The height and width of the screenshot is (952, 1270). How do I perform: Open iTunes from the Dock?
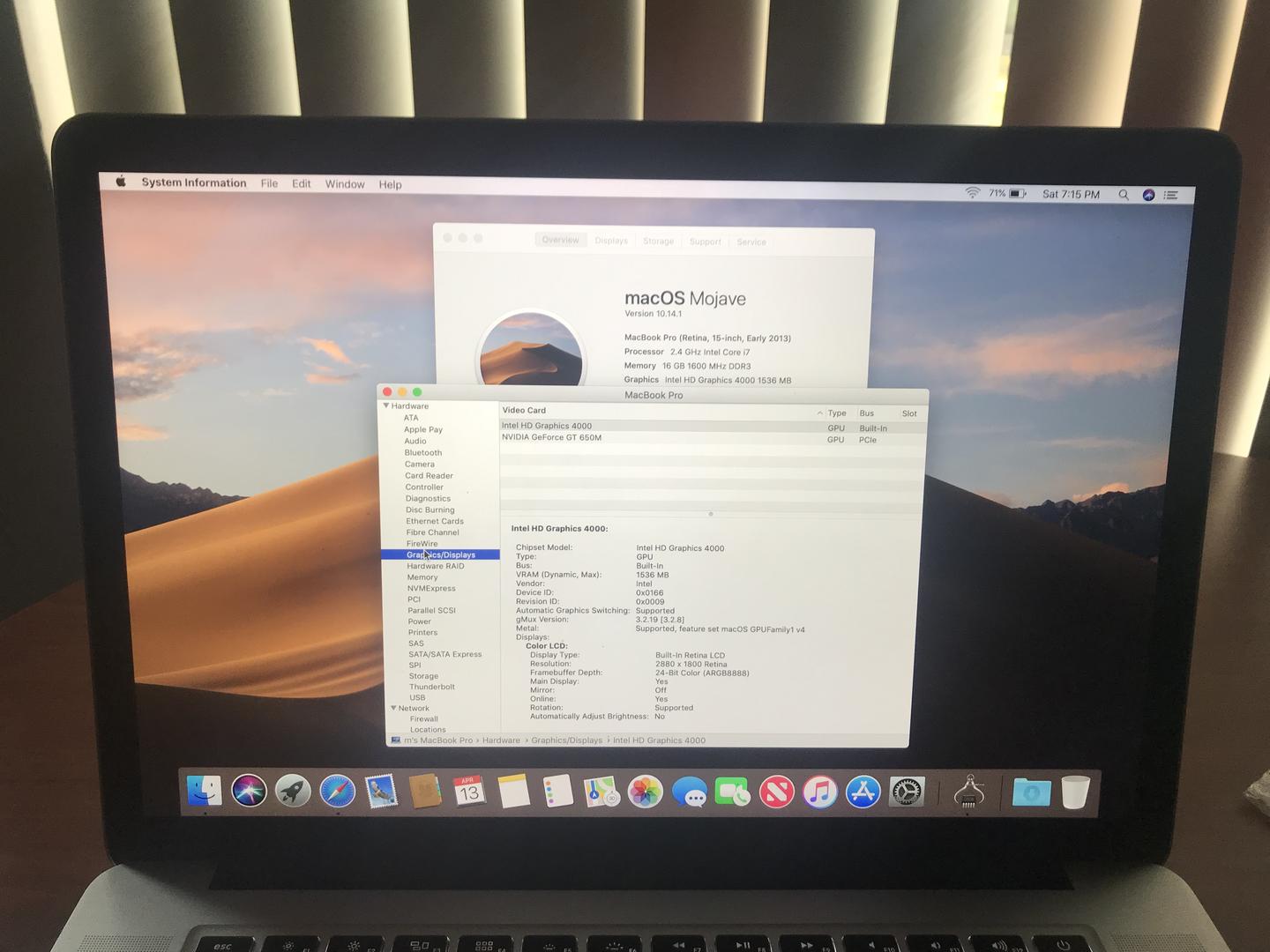coord(819,792)
